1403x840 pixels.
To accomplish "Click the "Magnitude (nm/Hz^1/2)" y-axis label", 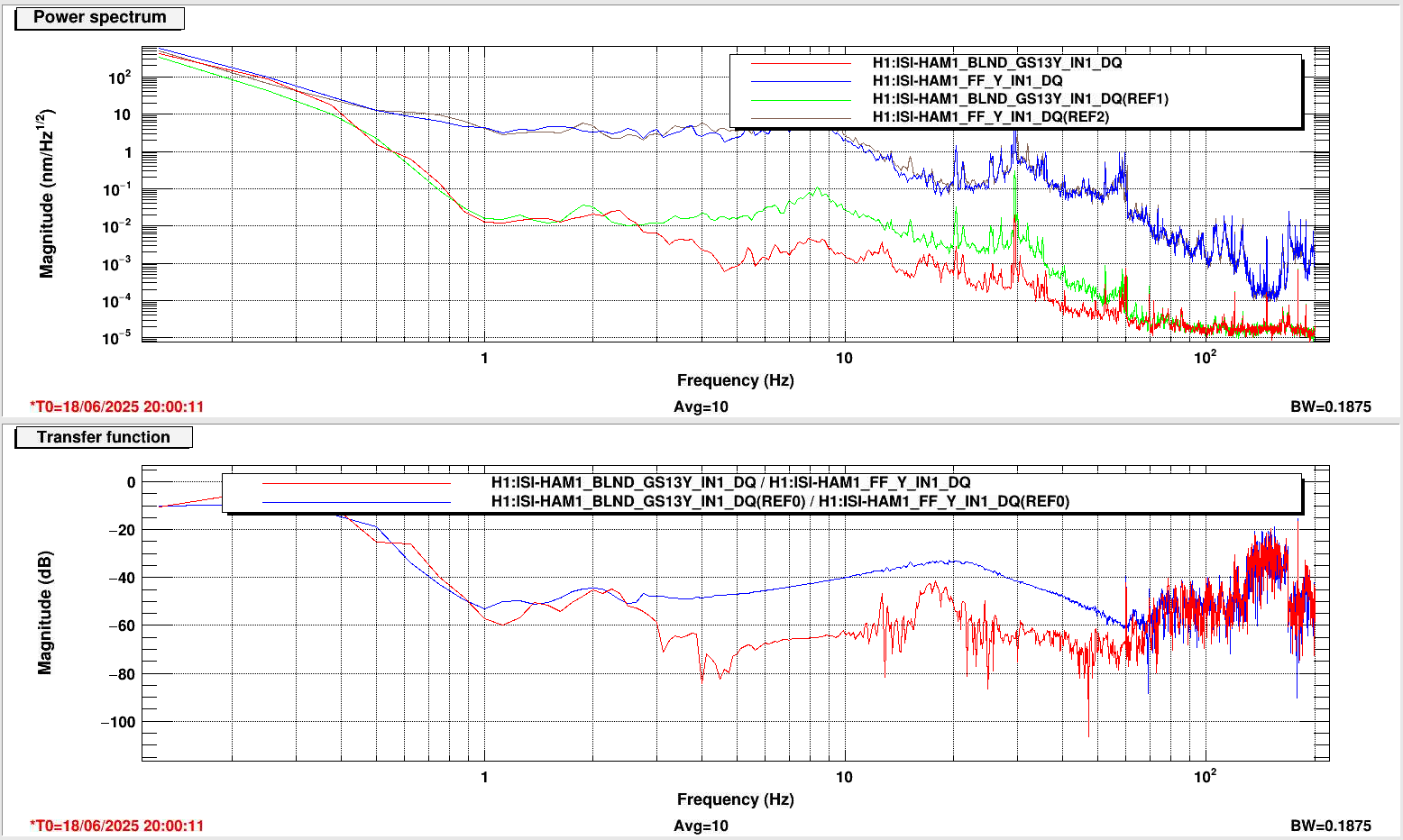I will pos(46,193).
